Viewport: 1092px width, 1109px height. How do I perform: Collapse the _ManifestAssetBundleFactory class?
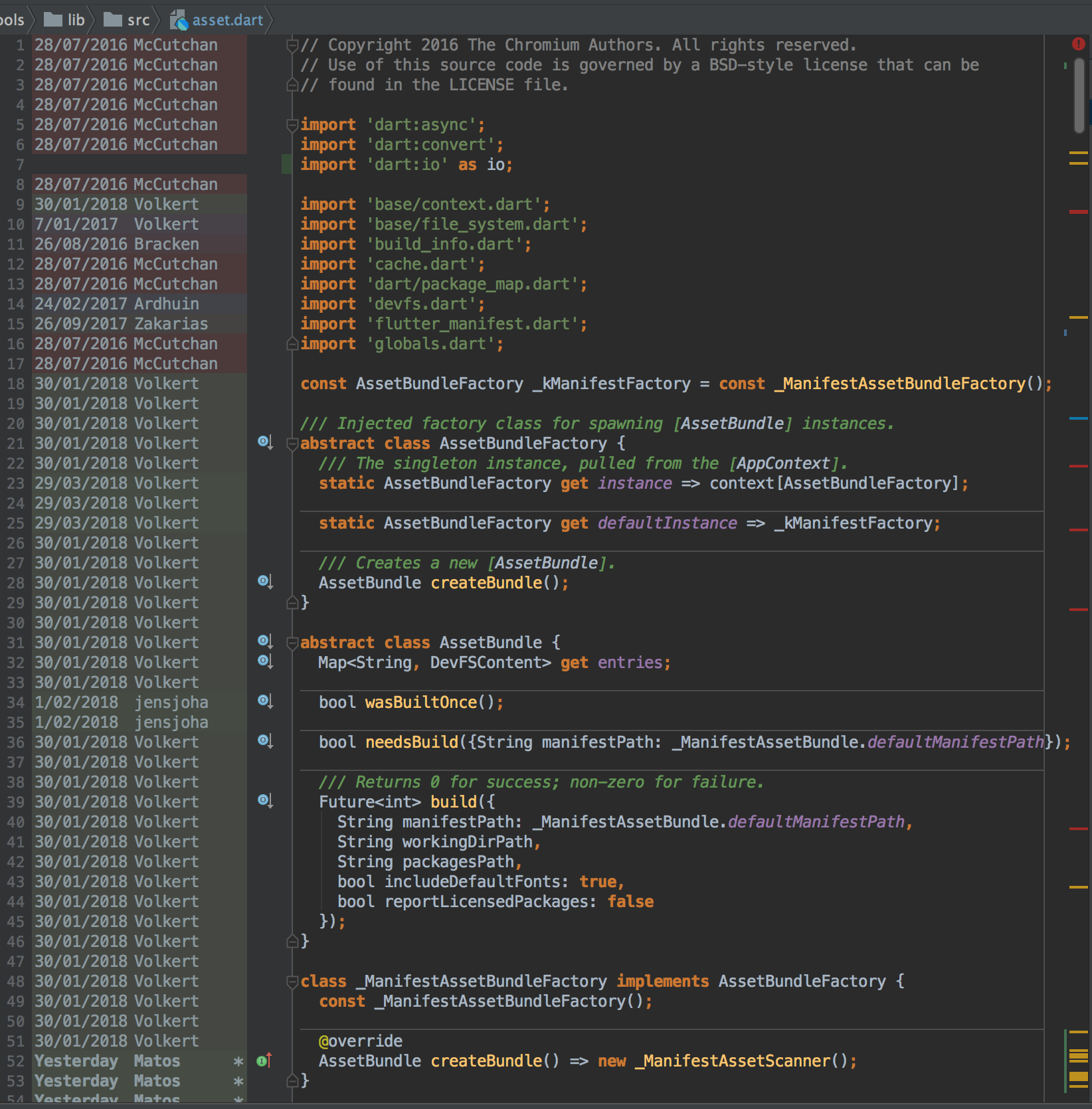click(292, 981)
